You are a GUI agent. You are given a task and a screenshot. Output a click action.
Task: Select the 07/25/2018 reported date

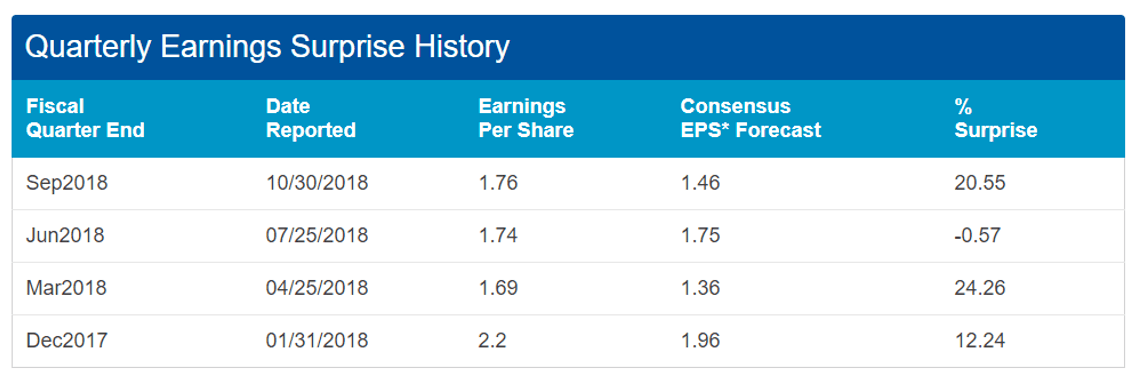(317, 236)
